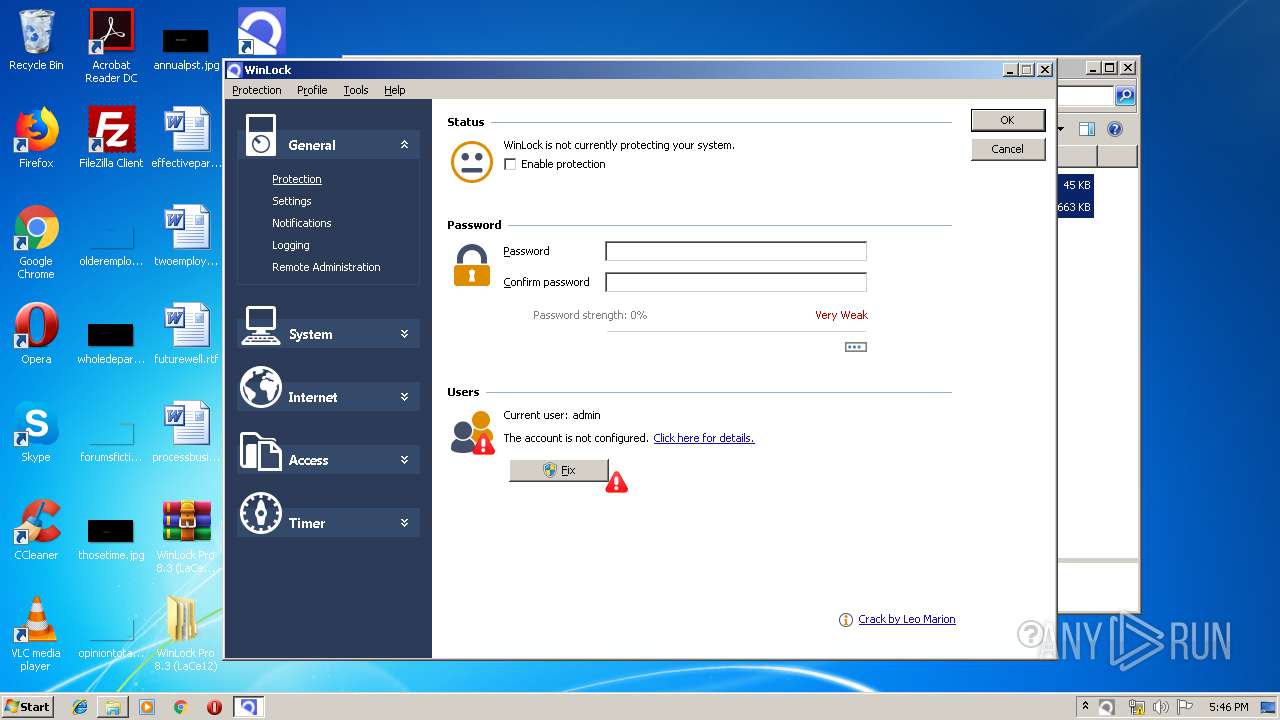Expand the Internet section chevron

[404, 397]
